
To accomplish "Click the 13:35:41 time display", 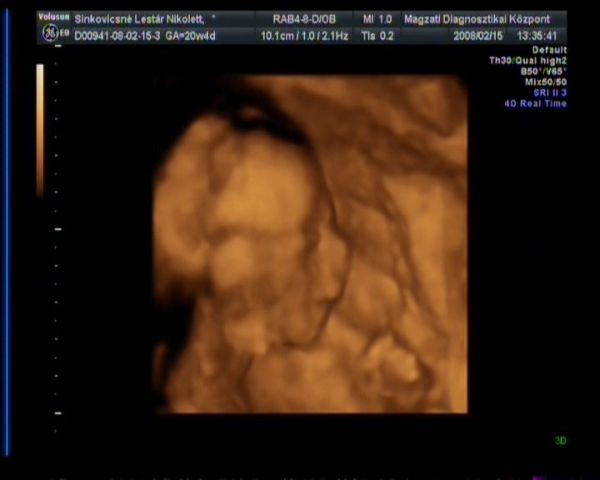I will 540,35.
